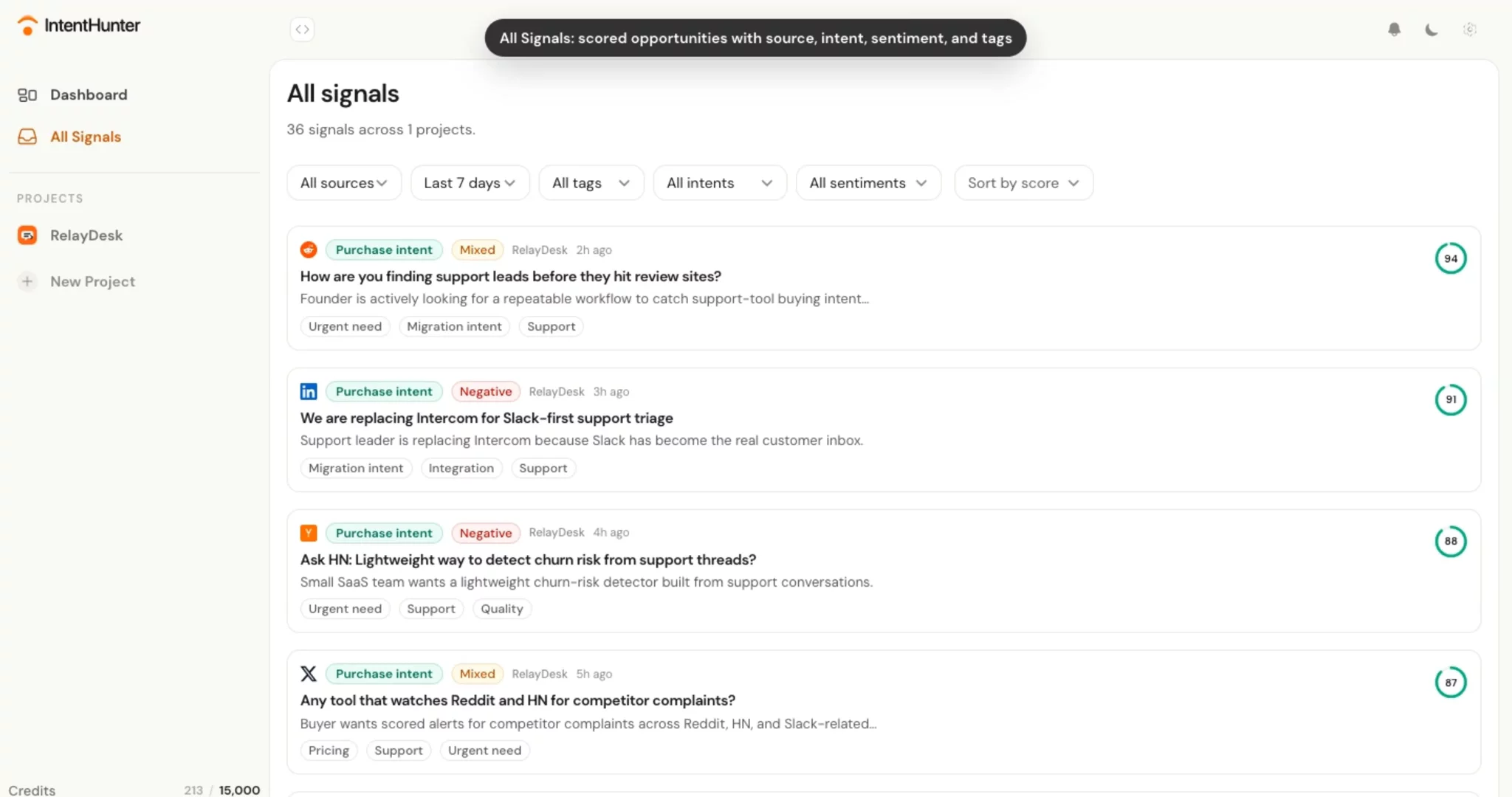The width and height of the screenshot is (1512, 797).
Task: Click score 94 ring indicator
Action: (x=1451, y=258)
